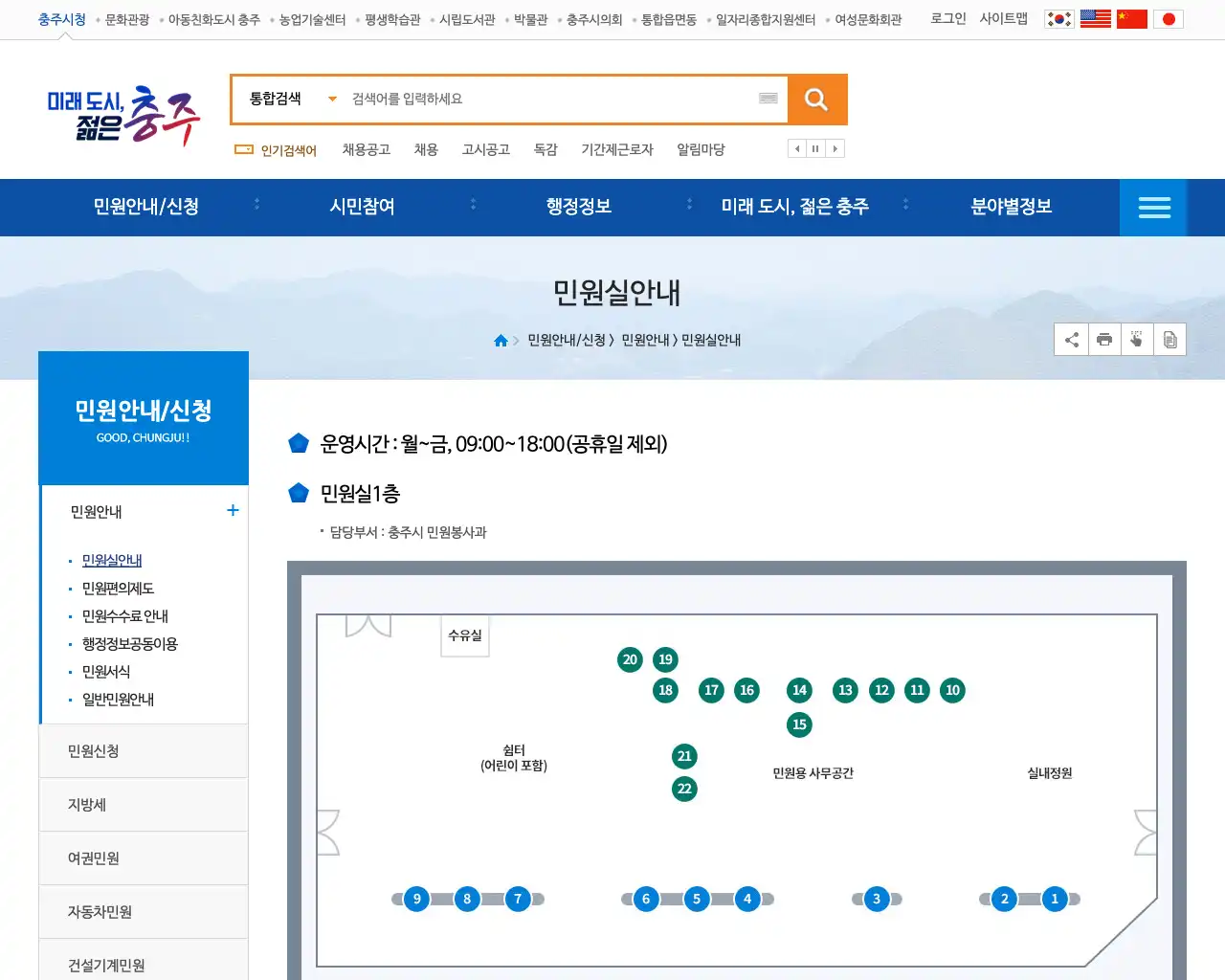This screenshot has height=980, width=1225.
Task: Show previous popular keyword with left arrow
Action: (x=797, y=148)
